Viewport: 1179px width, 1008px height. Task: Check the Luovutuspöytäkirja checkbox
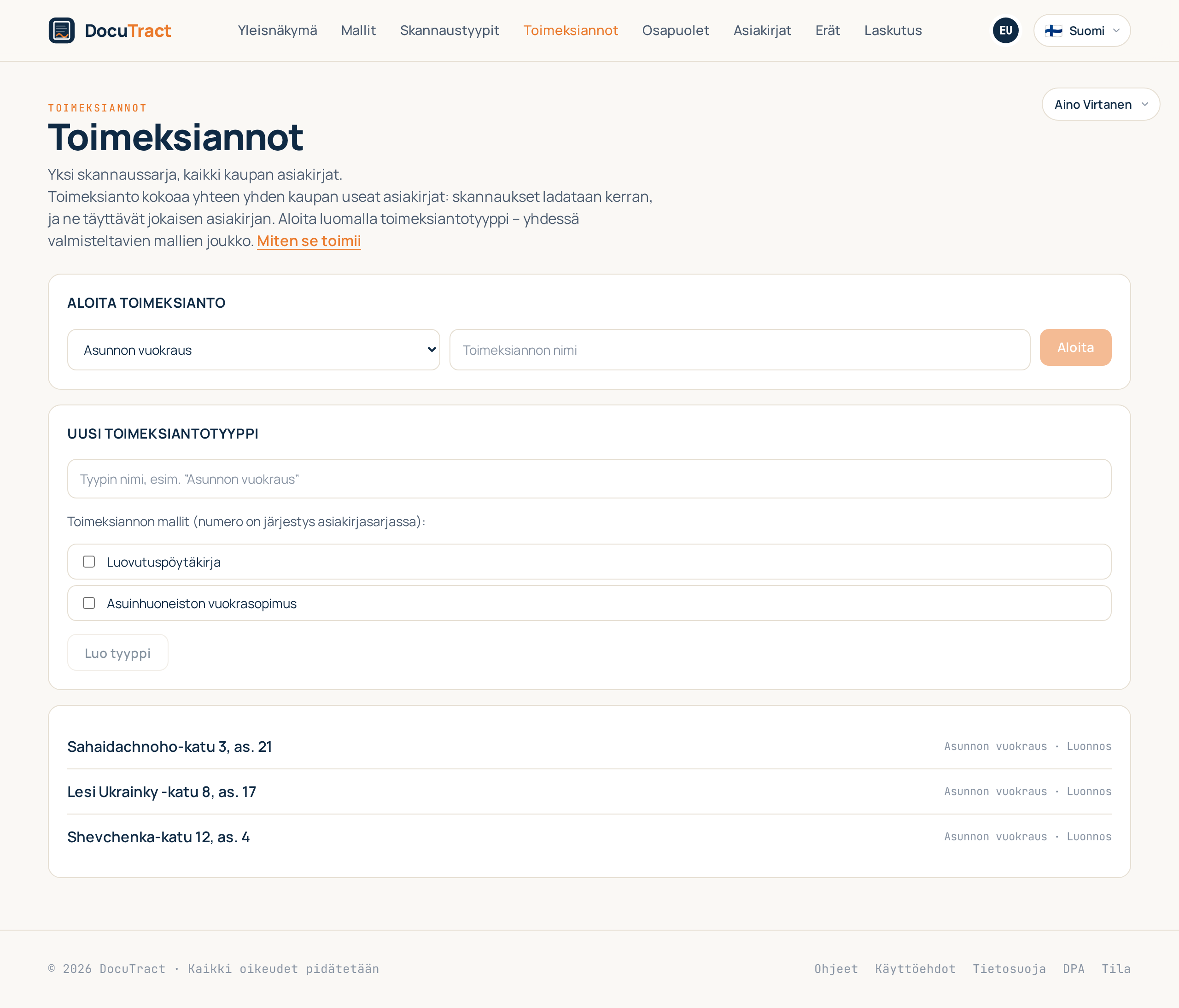coord(89,562)
